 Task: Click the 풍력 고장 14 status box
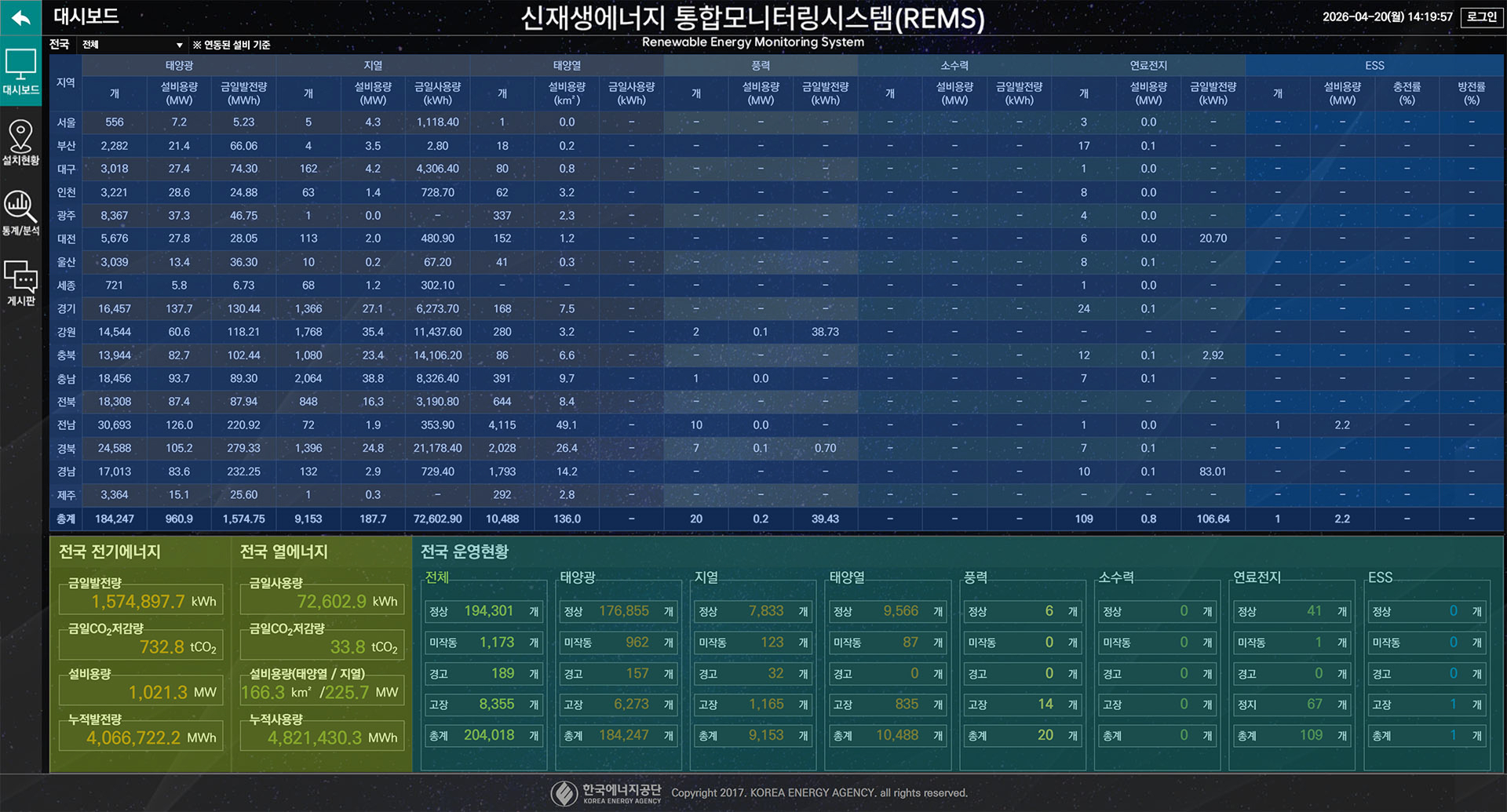(x=1023, y=705)
